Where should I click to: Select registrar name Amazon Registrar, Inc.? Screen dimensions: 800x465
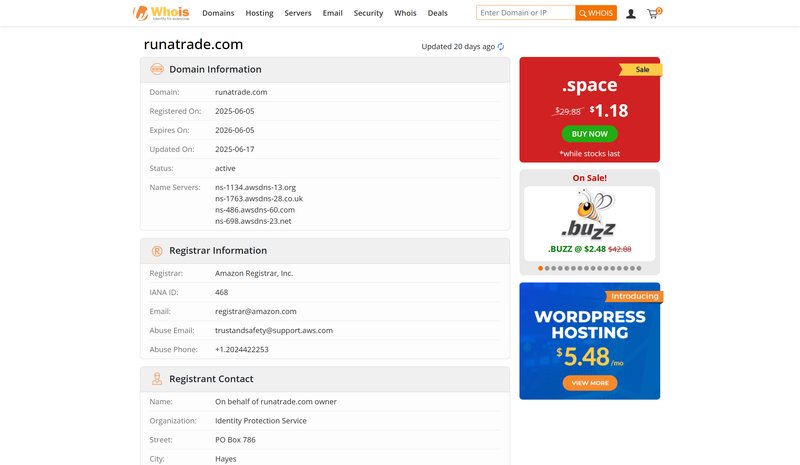point(254,273)
